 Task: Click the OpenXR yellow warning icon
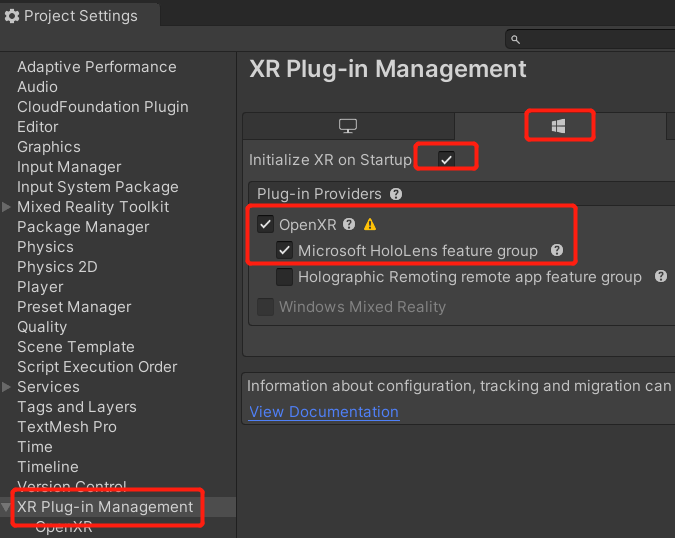click(x=370, y=225)
